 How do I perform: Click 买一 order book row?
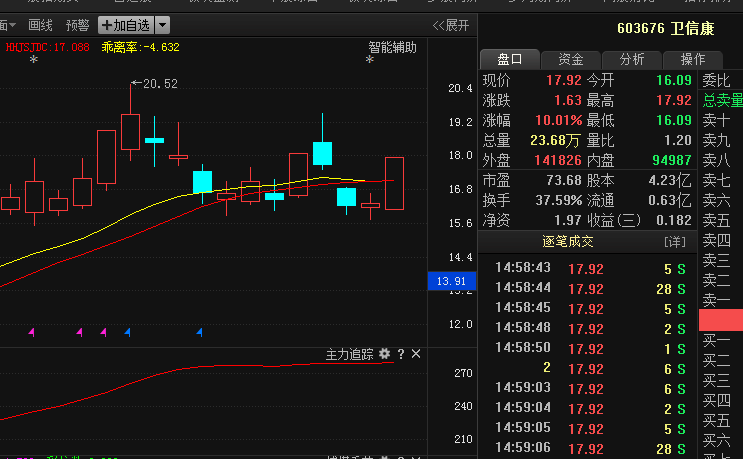click(x=721, y=340)
